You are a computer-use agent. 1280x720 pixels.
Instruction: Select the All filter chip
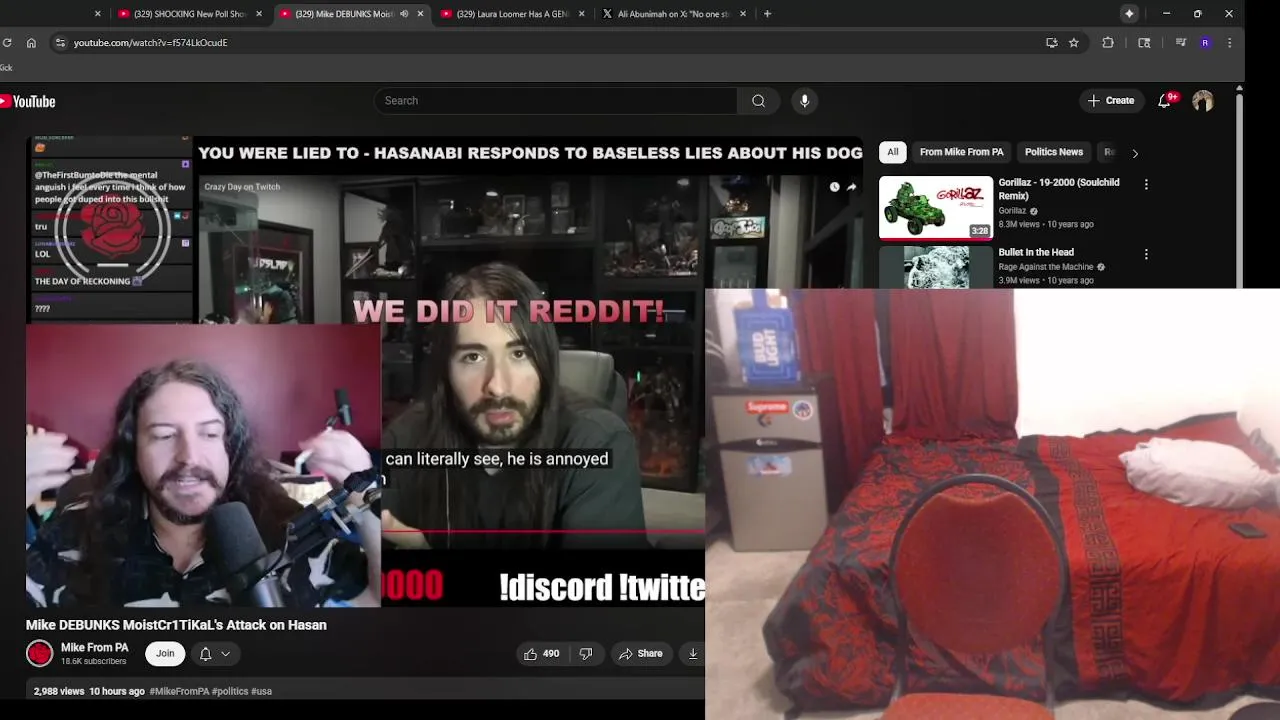[893, 152]
